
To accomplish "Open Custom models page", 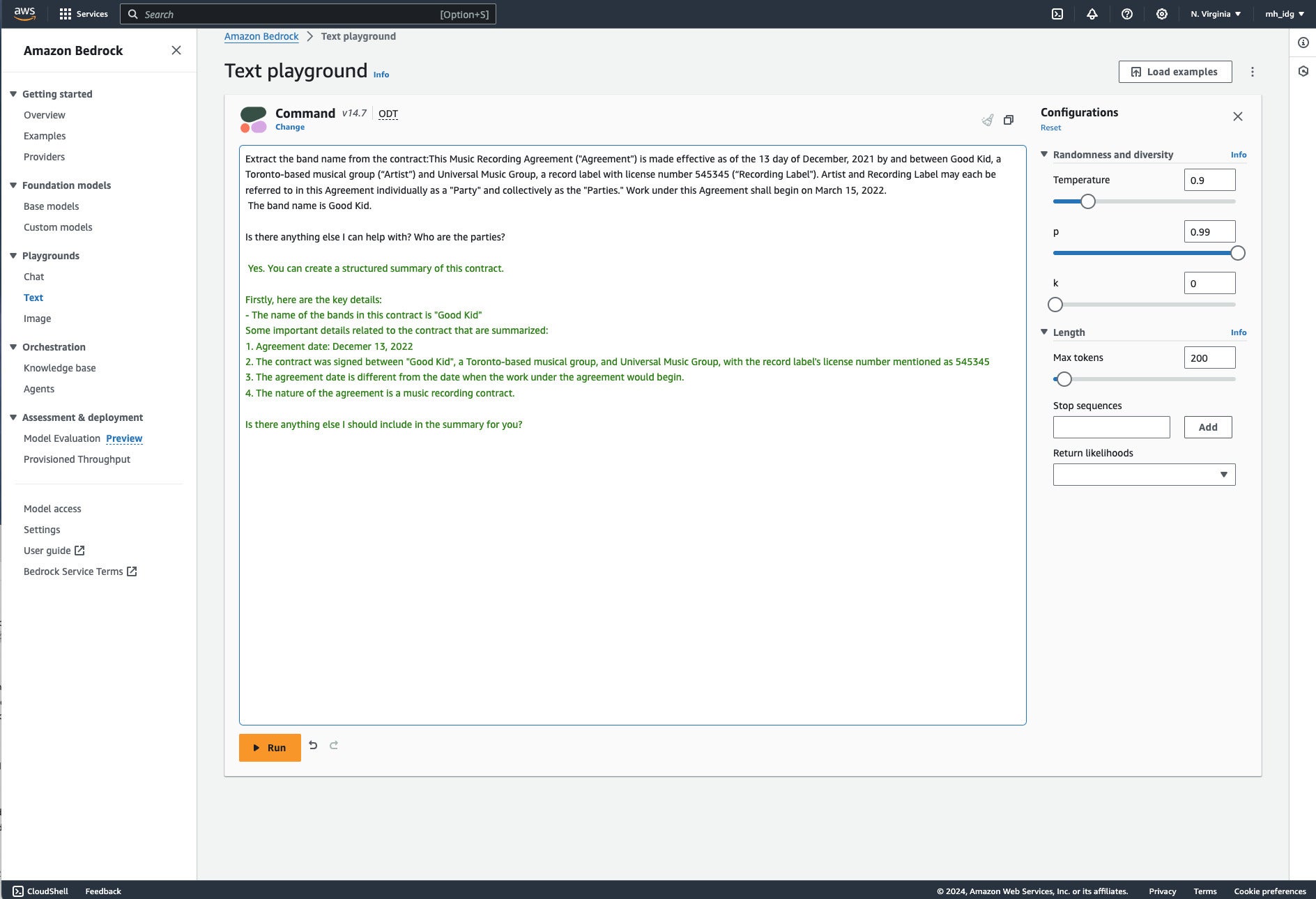I will point(58,227).
